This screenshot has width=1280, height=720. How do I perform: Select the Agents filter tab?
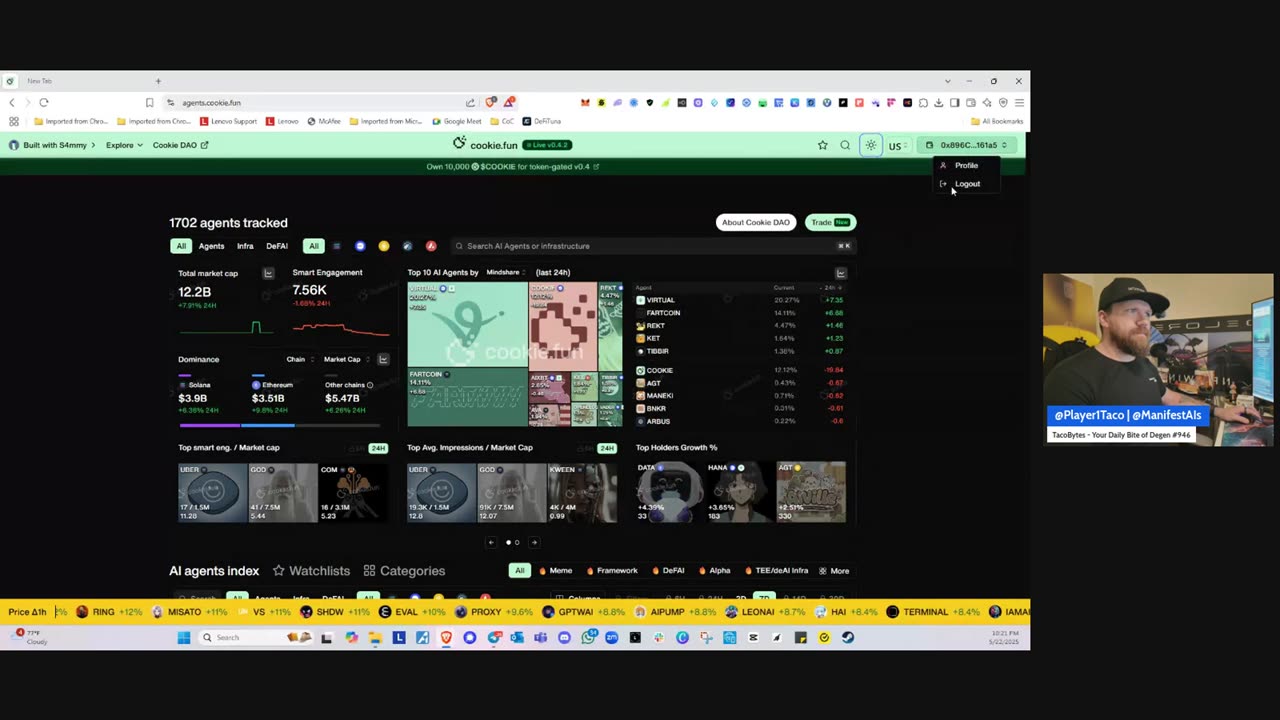[x=211, y=246]
